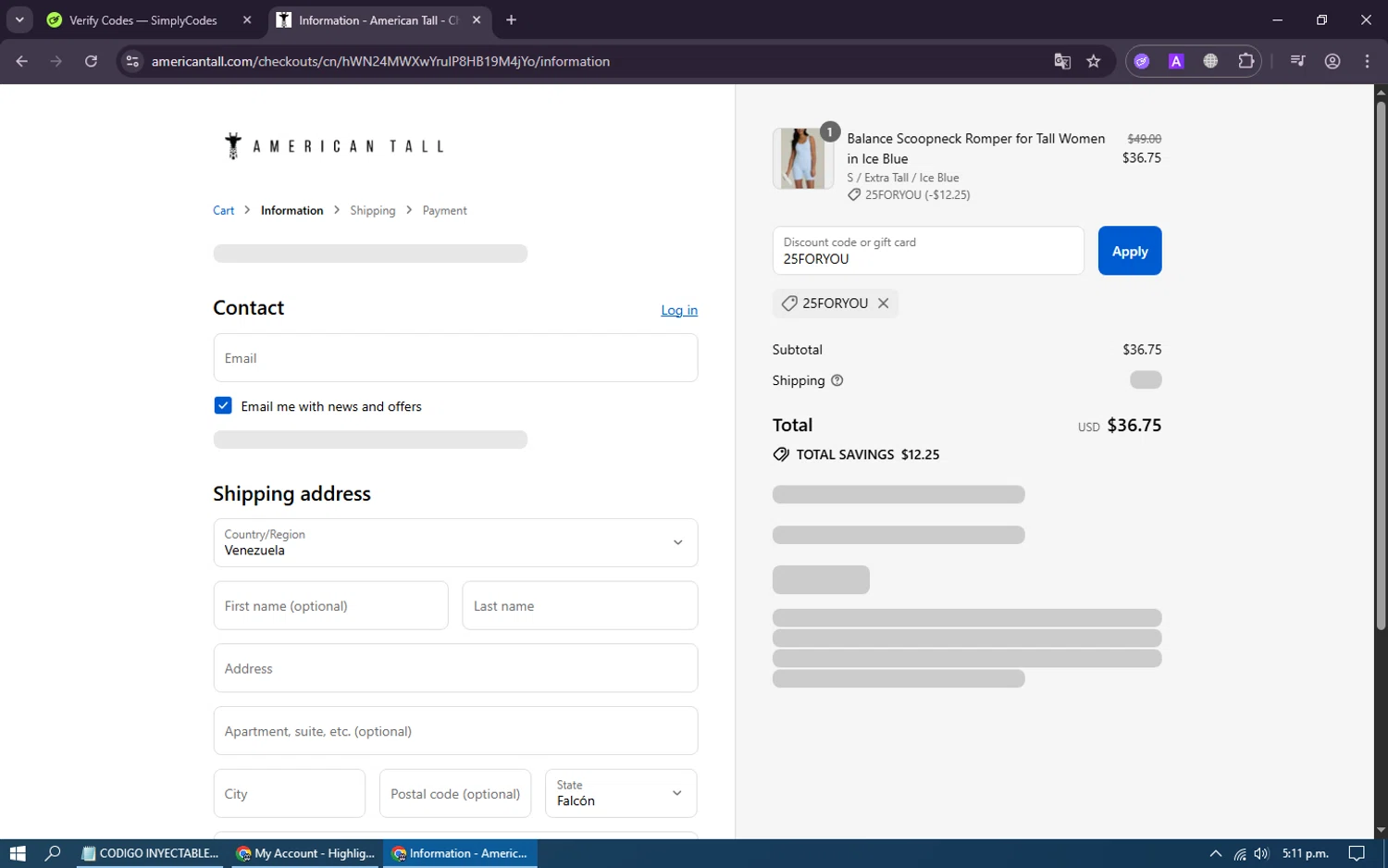Open the tab search dropdown arrow

19,19
